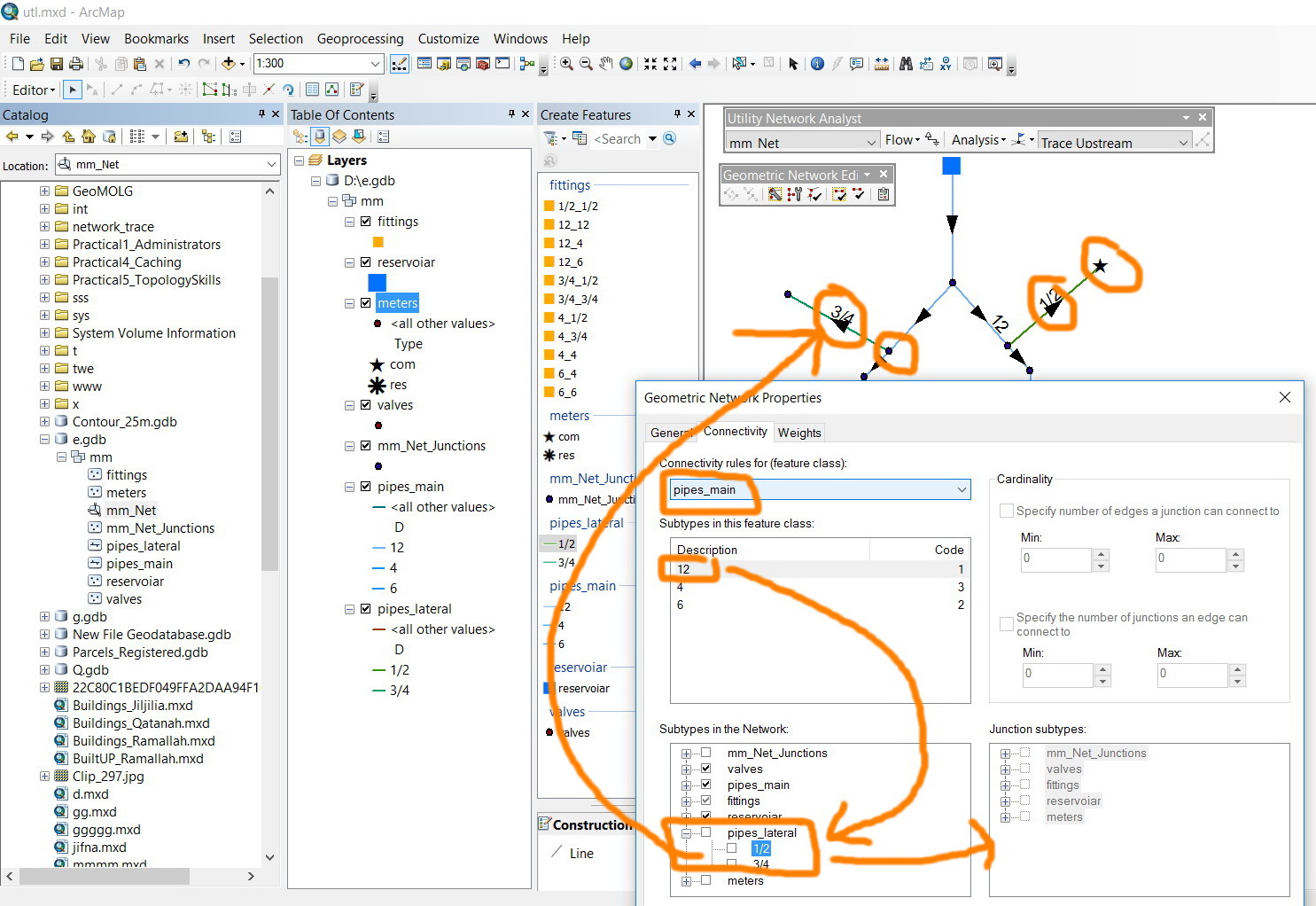Open the Trace Upstream task dropdown
The width and height of the screenshot is (1316, 906).
pos(1182,142)
